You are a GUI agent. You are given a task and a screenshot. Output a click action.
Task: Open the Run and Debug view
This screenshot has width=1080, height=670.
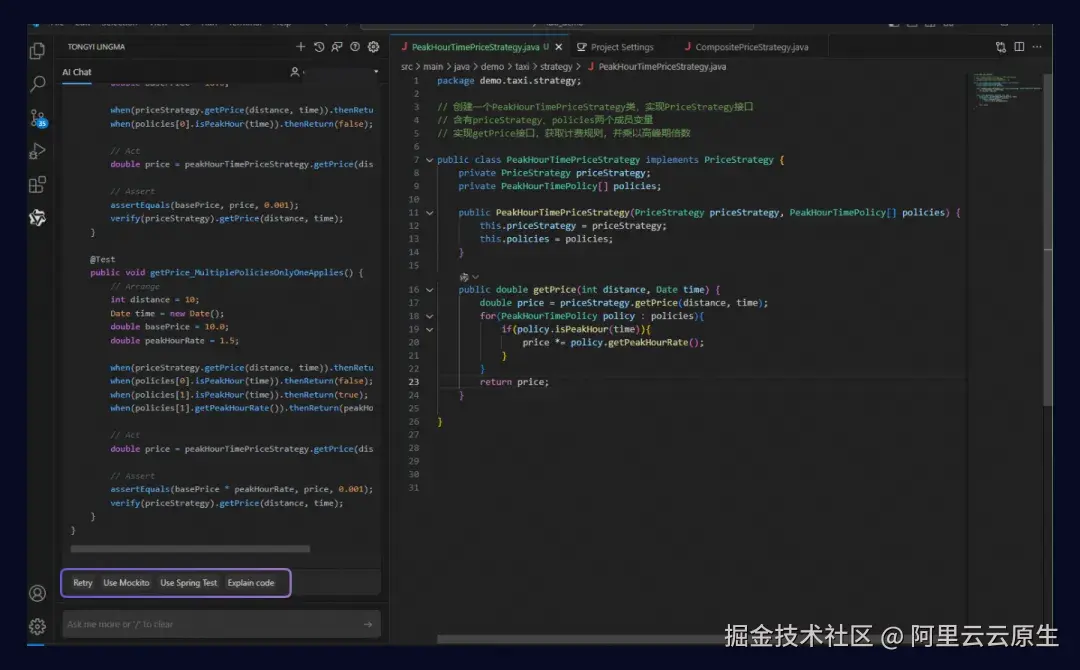click(37, 151)
